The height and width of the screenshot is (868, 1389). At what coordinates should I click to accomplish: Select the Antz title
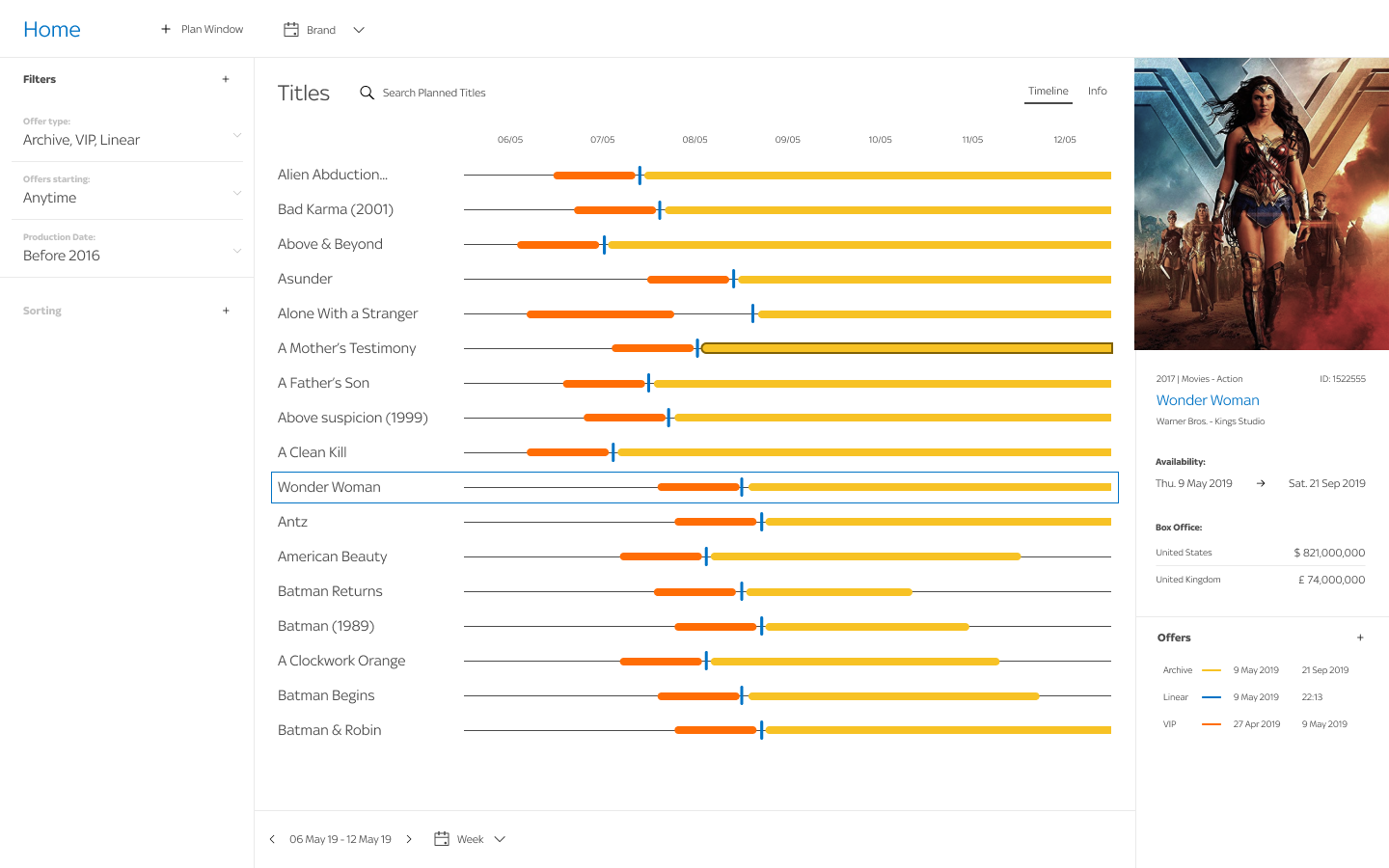coord(292,522)
